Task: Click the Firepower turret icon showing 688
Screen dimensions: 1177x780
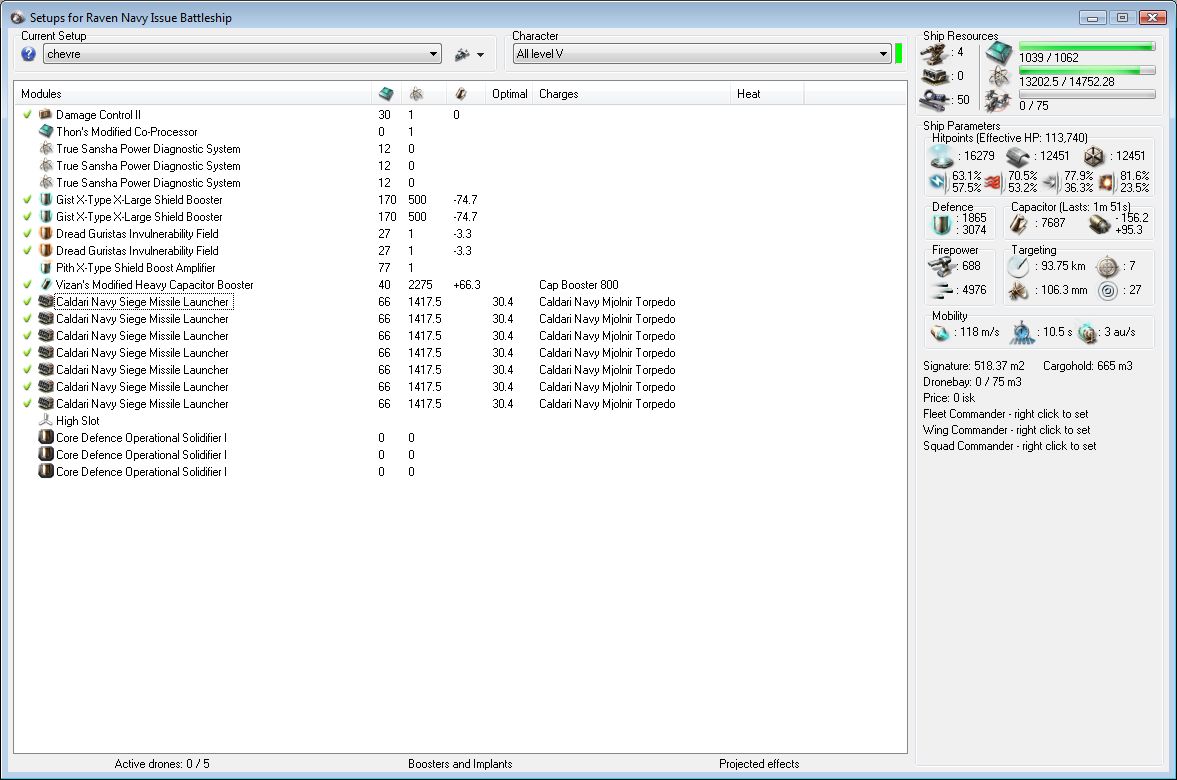Action: [x=941, y=266]
